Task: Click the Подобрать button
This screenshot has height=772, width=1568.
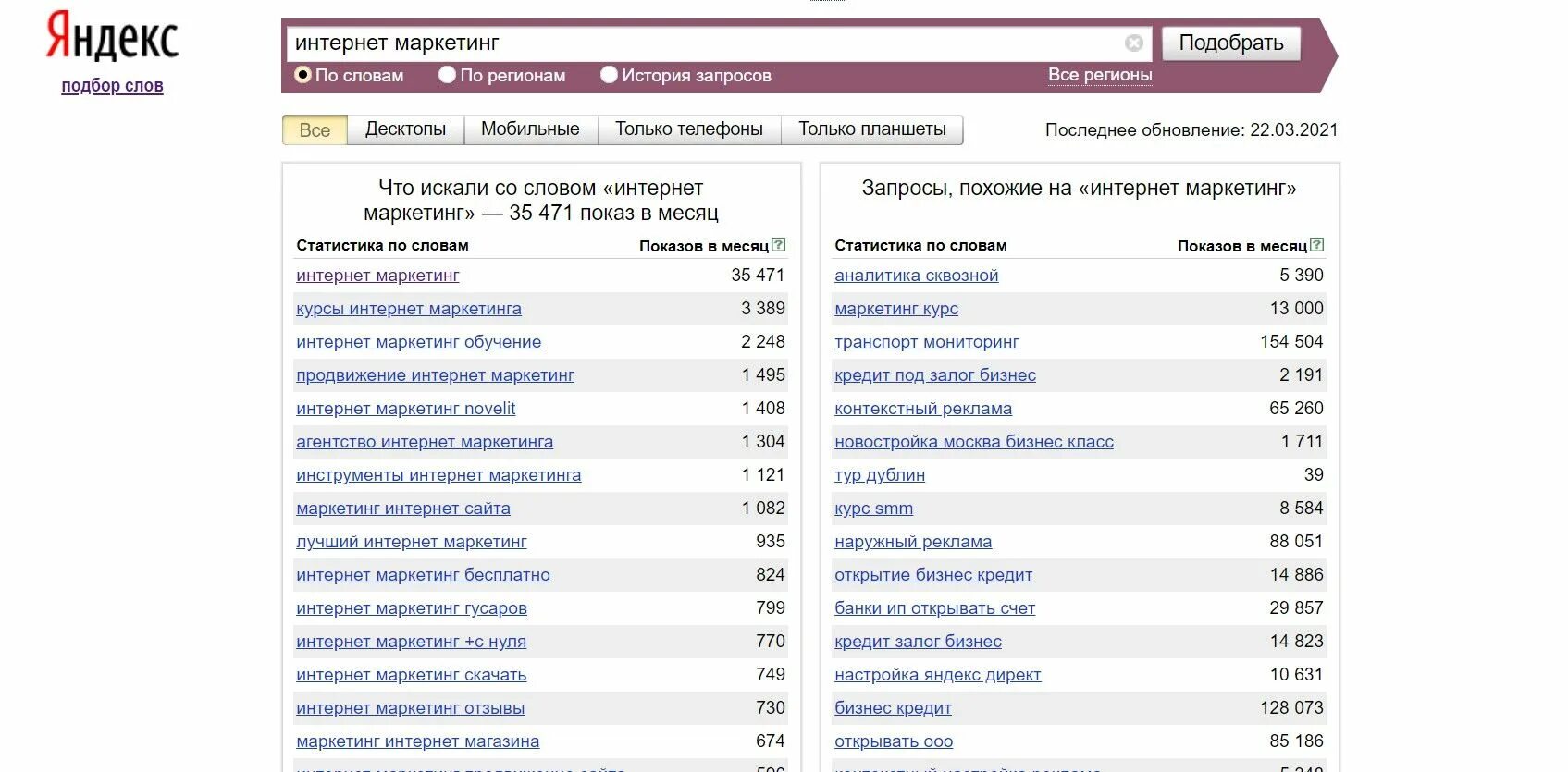Action: 1231,43
